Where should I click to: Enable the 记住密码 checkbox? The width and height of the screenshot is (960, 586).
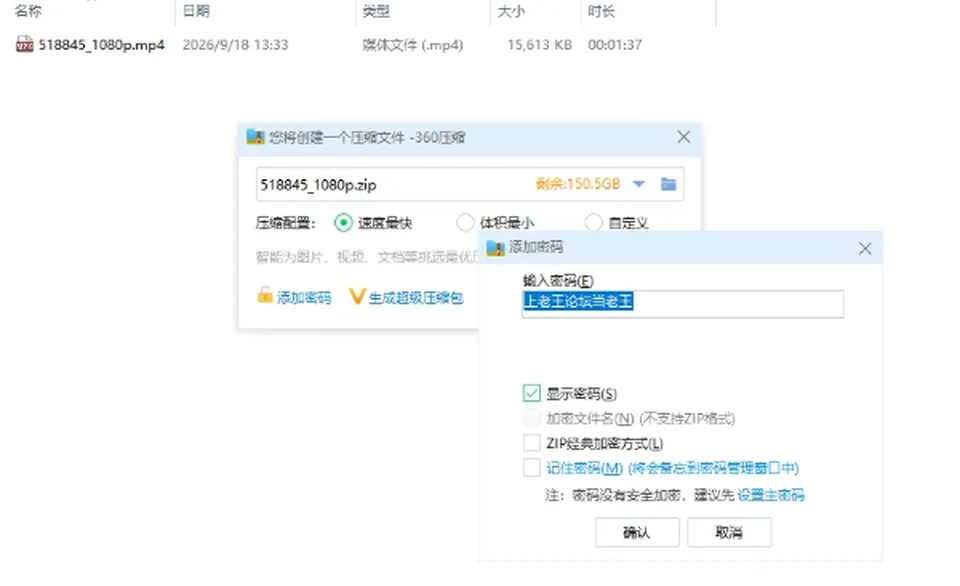[x=531, y=468]
